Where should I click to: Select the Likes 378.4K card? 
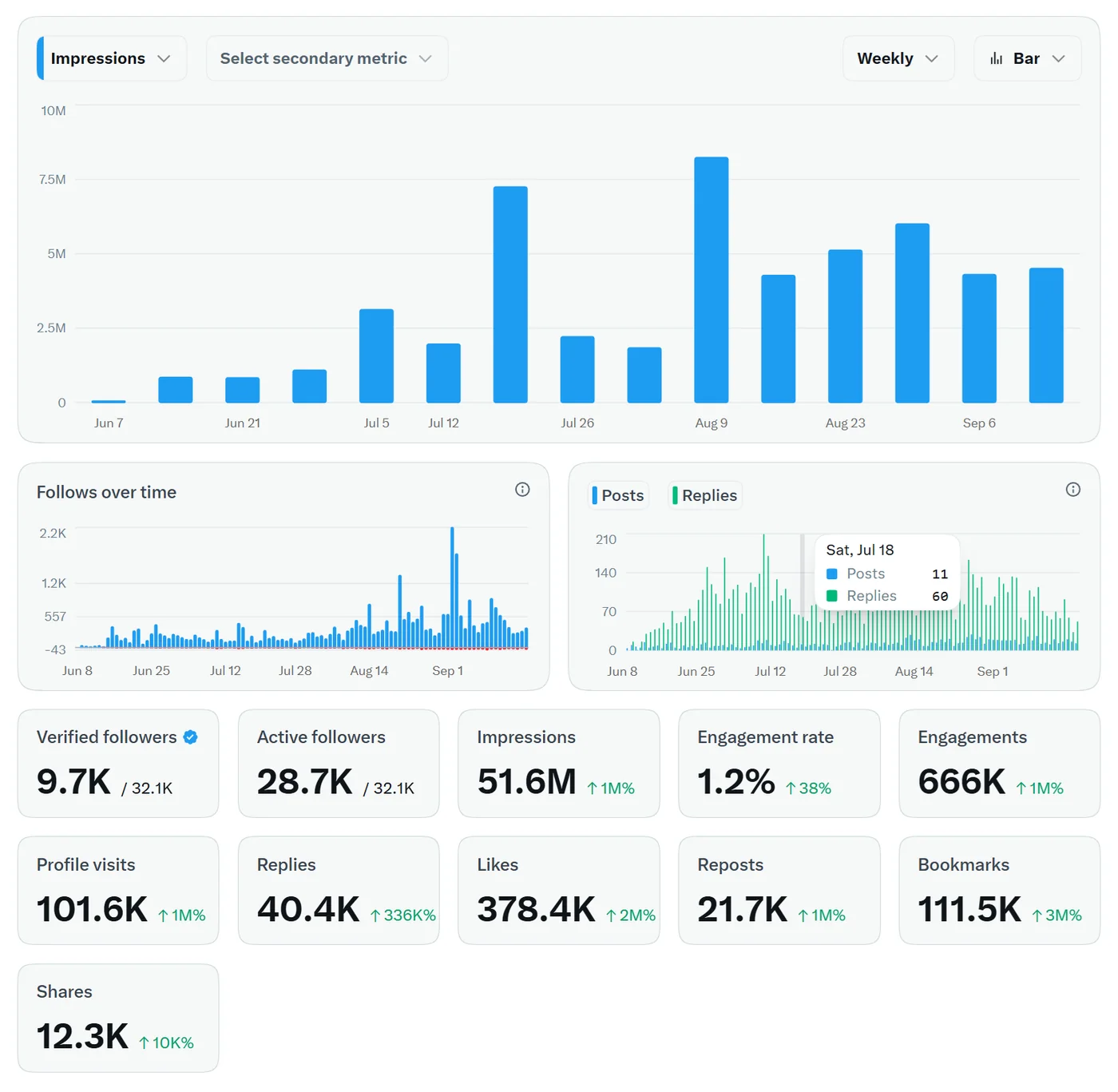[x=559, y=891]
